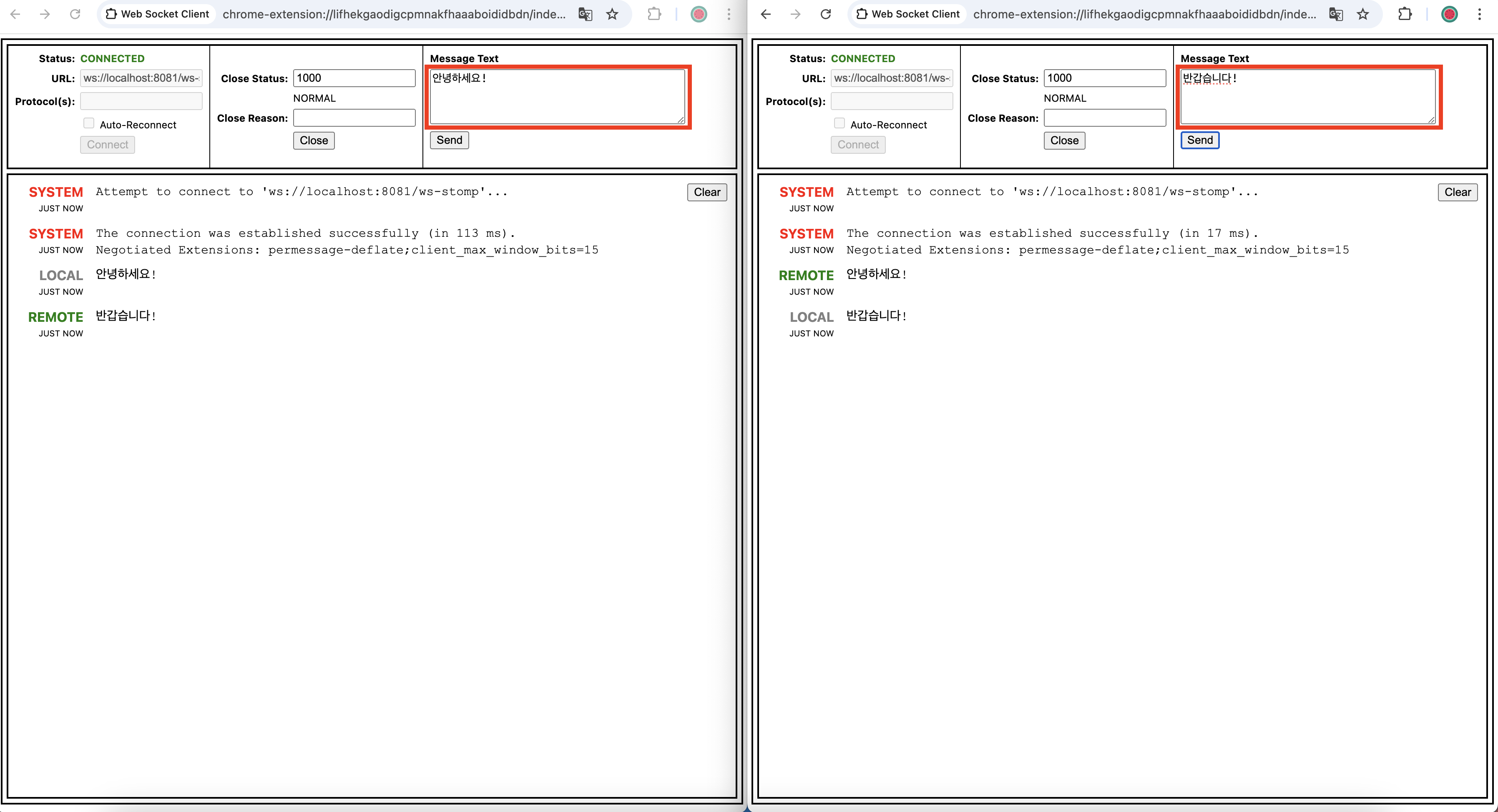Bookmark page with star icon in right window
This screenshot has height=812, width=1498.
[x=1362, y=14]
